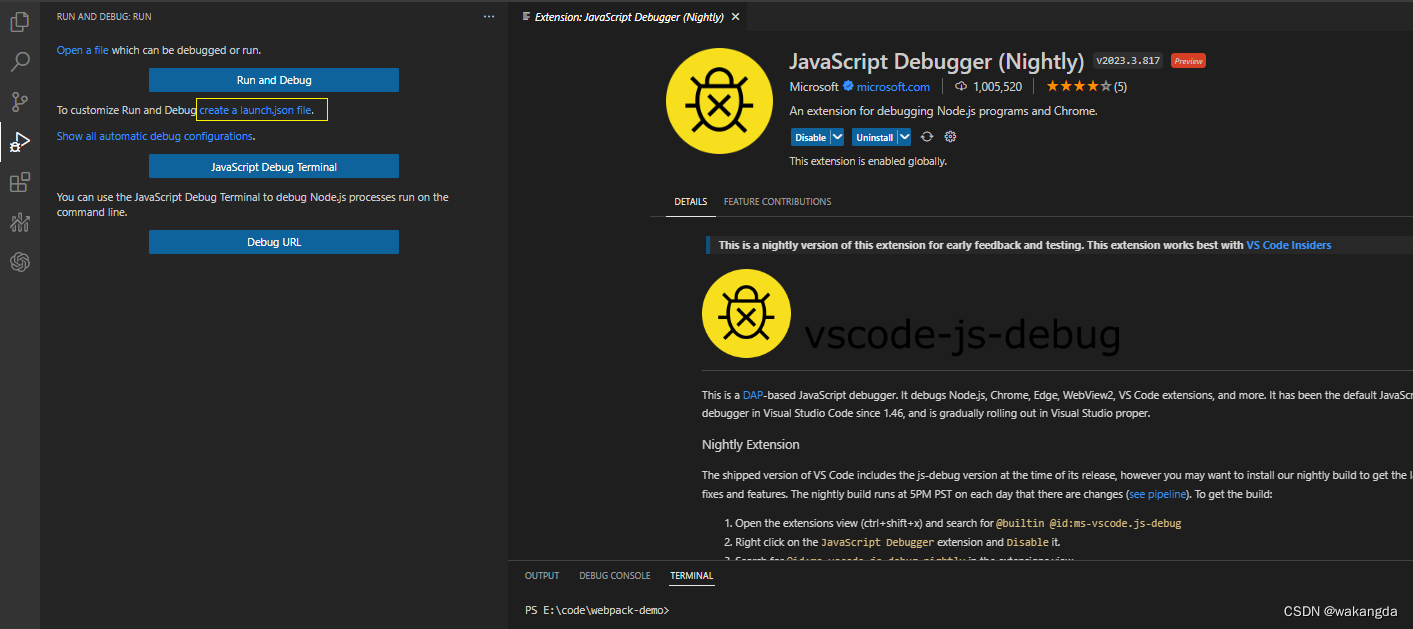This screenshot has height=629, width=1413.
Task: Click the 1,005,520 install count
Action: coord(997,87)
